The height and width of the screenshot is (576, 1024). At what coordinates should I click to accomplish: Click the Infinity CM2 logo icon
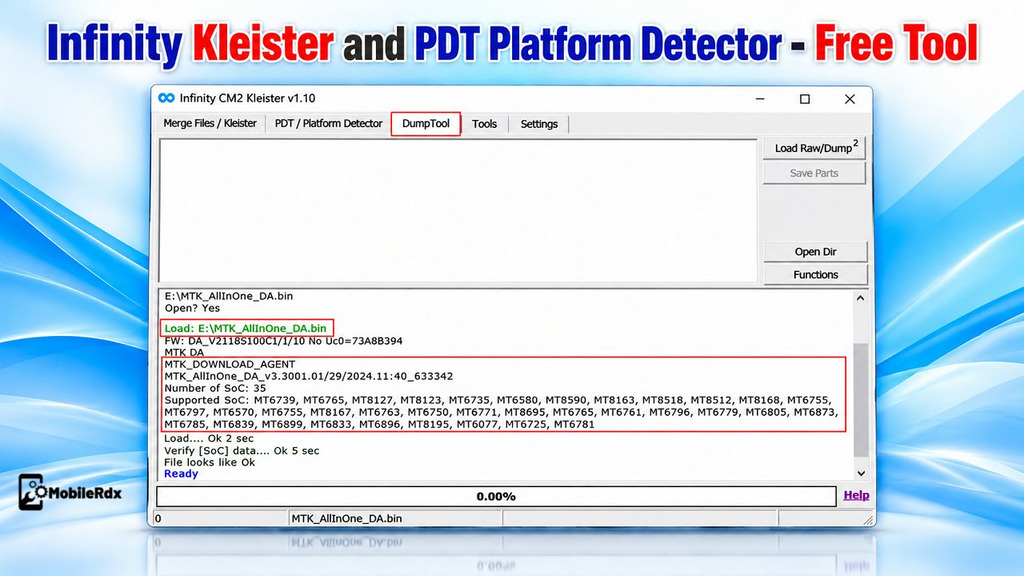(x=167, y=98)
